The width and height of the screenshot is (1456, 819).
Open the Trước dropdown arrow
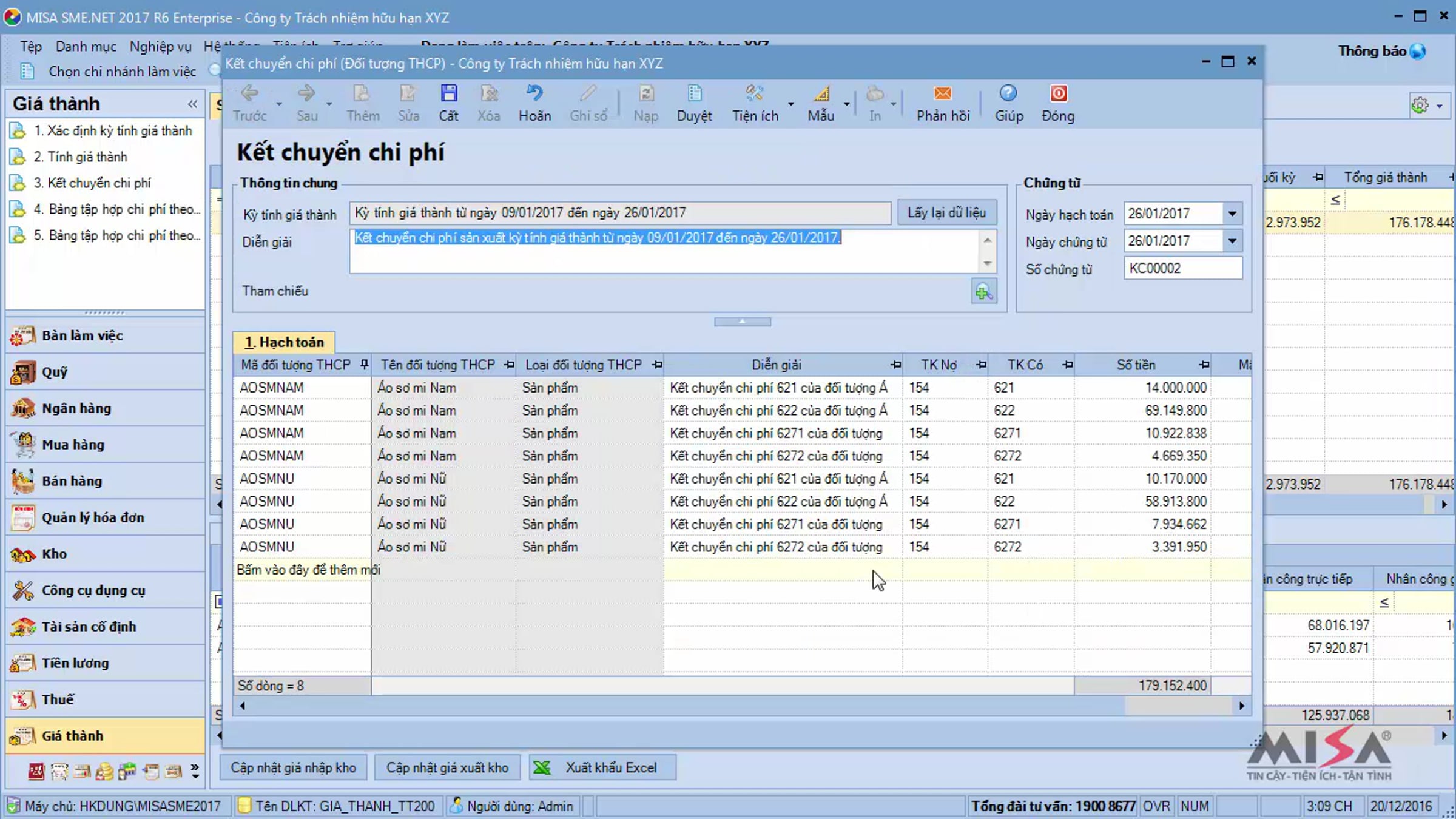pos(279,104)
